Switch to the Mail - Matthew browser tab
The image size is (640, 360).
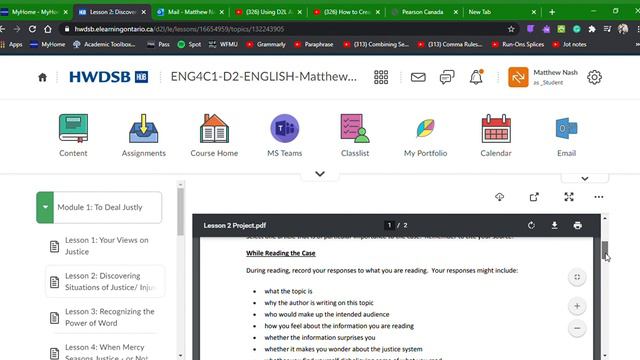(191, 12)
